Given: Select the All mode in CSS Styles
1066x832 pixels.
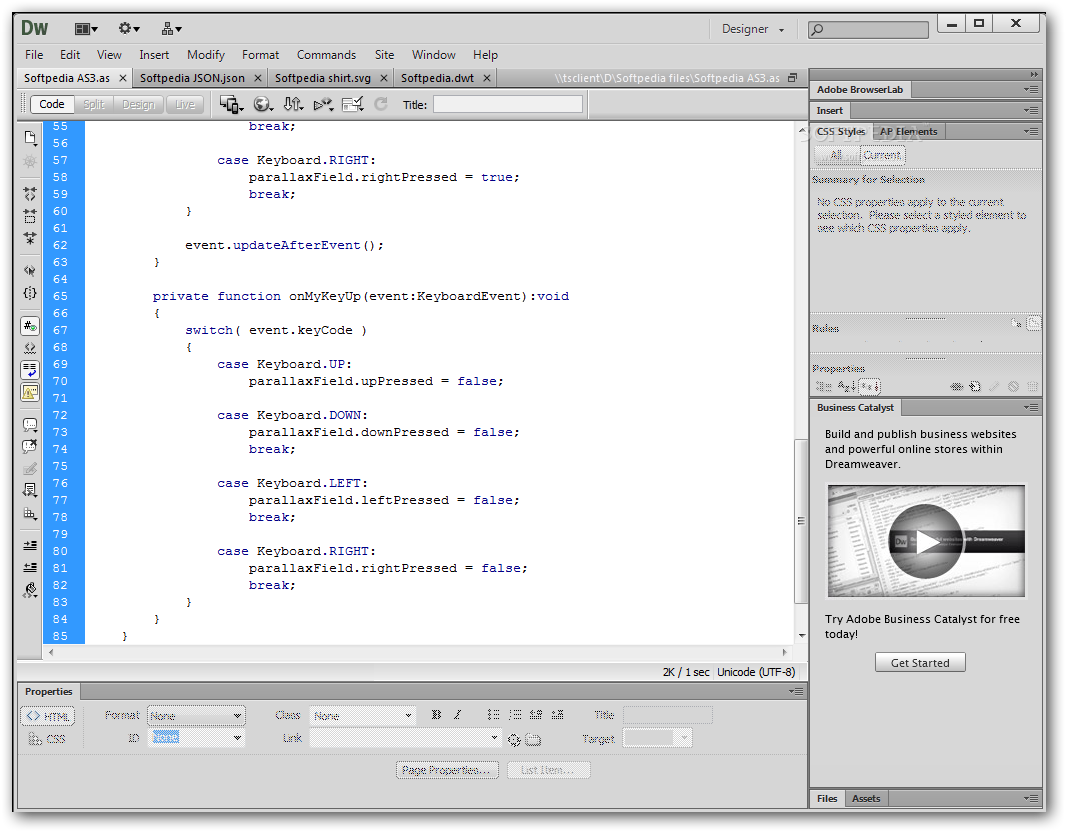Looking at the screenshot, I should click(x=837, y=156).
